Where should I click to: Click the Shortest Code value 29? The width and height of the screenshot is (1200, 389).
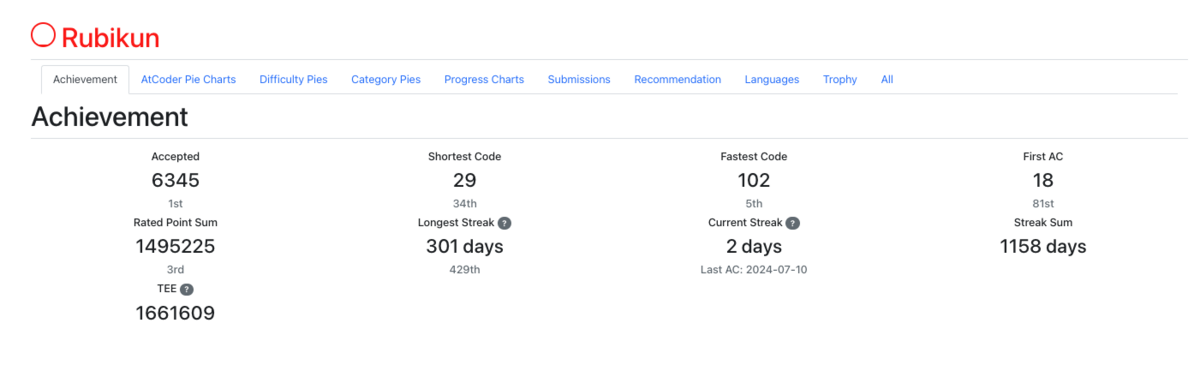tap(465, 181)
